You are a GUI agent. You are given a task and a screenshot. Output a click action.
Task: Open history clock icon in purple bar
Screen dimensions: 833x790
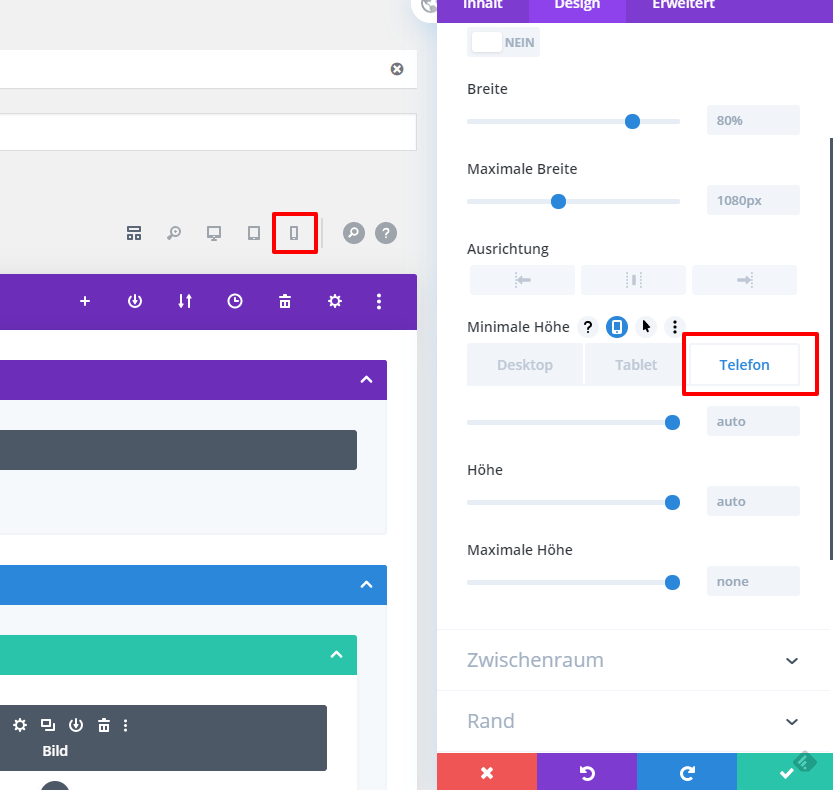pyautogui.click(x=235, y=301)
